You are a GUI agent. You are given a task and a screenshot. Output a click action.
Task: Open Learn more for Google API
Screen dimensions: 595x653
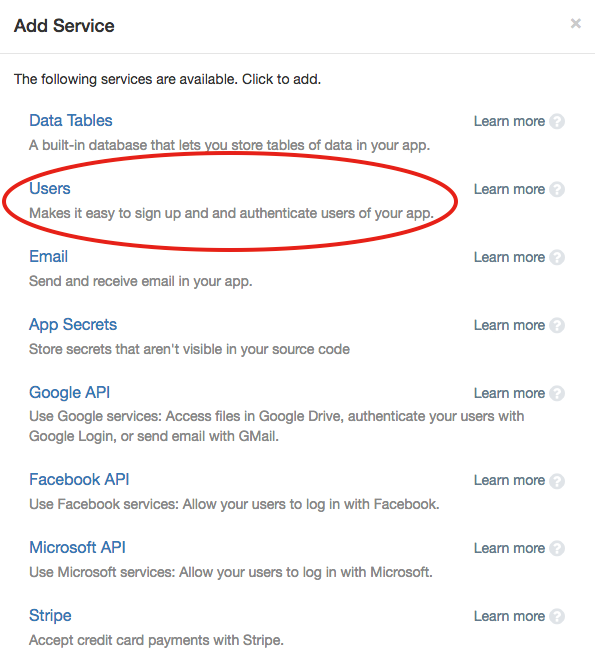point(509,393)
